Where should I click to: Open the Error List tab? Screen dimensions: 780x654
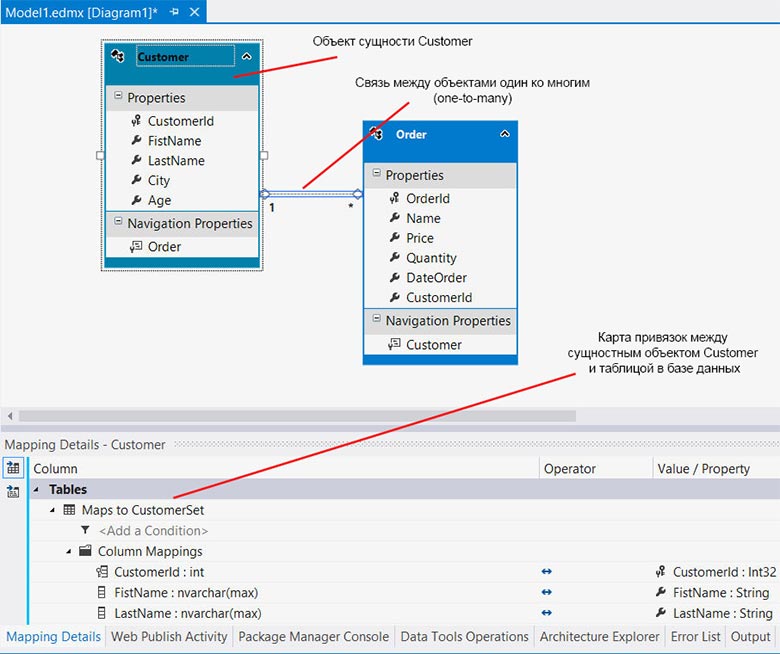695,637
